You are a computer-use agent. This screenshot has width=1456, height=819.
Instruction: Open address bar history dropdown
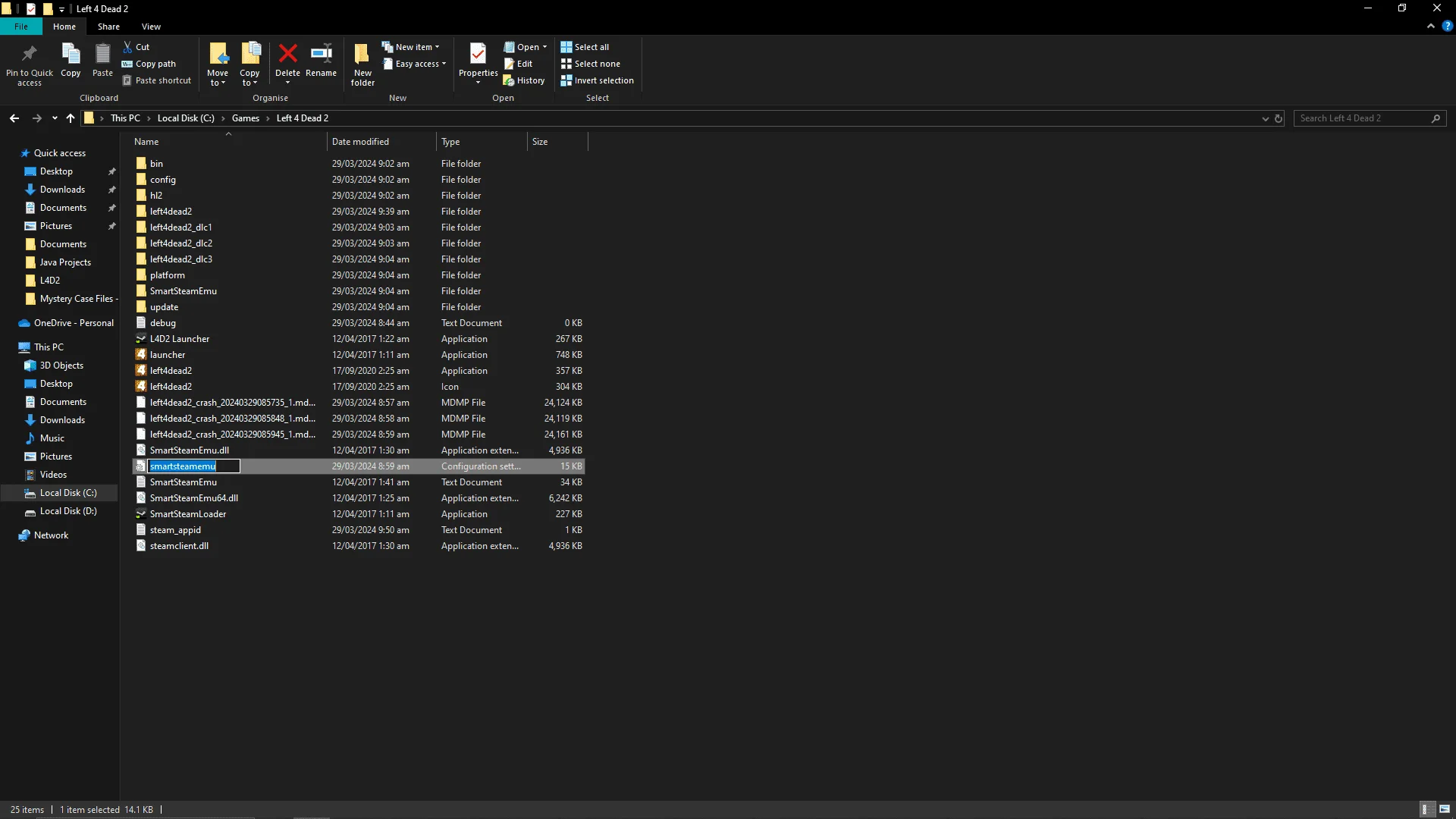[x=1265, y=118]
